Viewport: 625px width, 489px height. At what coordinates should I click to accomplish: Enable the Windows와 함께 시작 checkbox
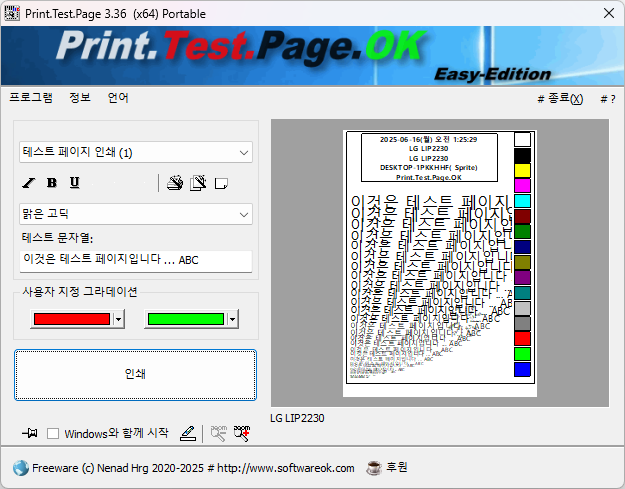pyautogui.click(x=54, y=434)
